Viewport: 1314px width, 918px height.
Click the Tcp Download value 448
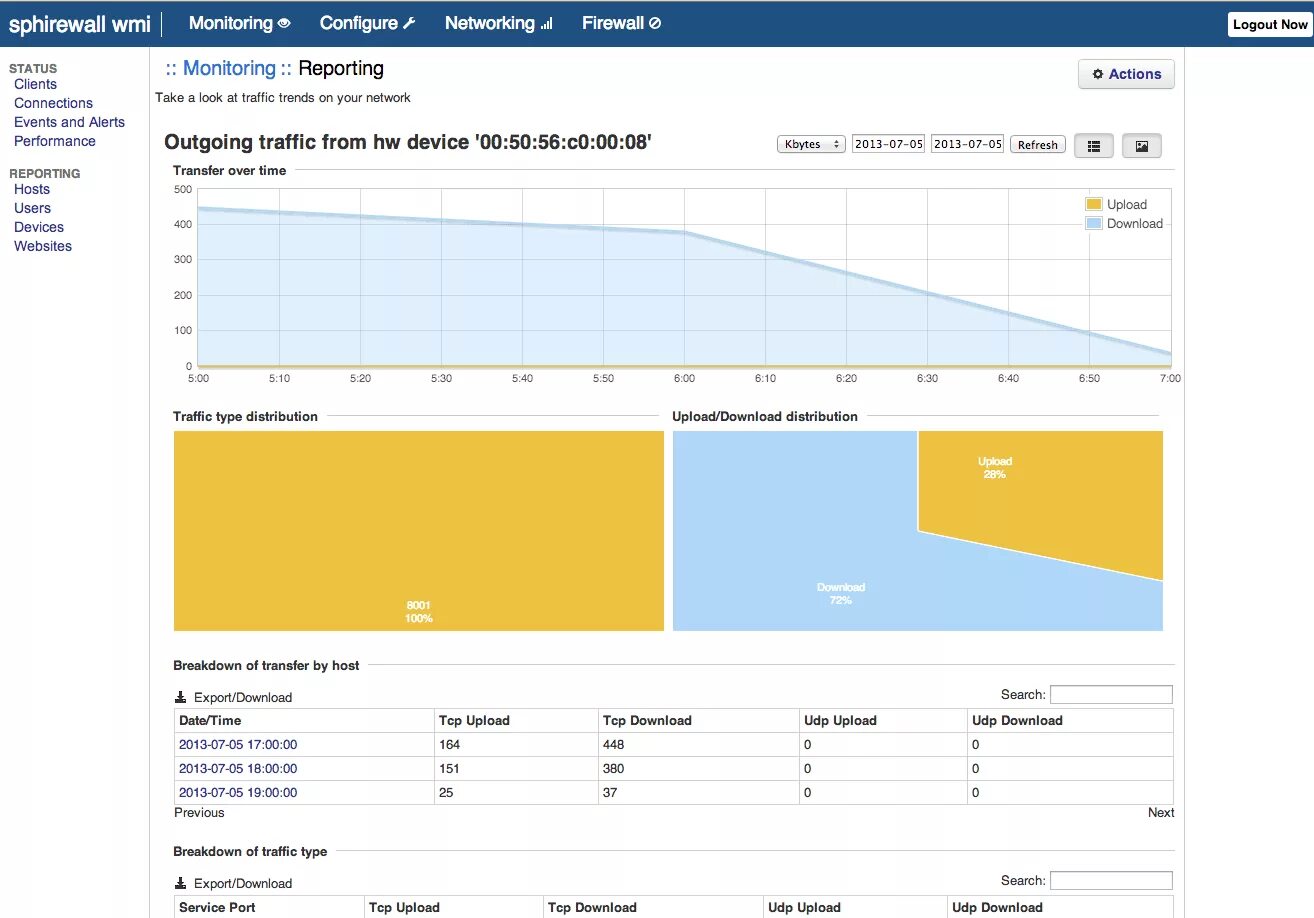tap(614, 744)
